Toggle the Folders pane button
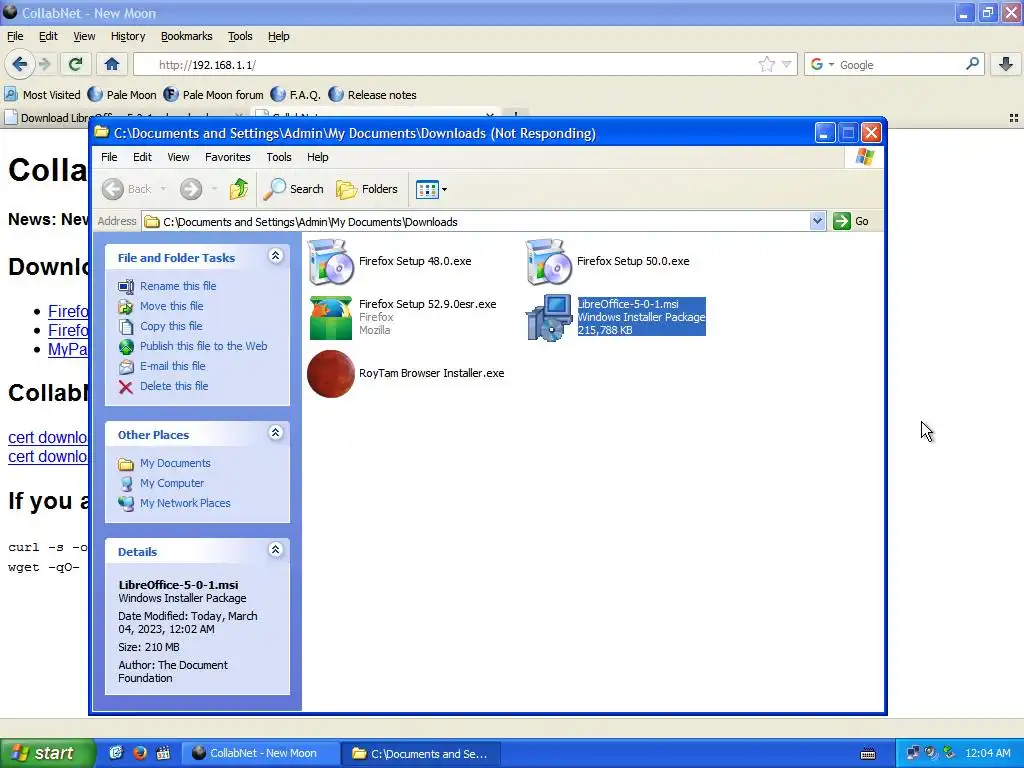The height and width of the screenshot is (768, 1024). click(367, 189)
